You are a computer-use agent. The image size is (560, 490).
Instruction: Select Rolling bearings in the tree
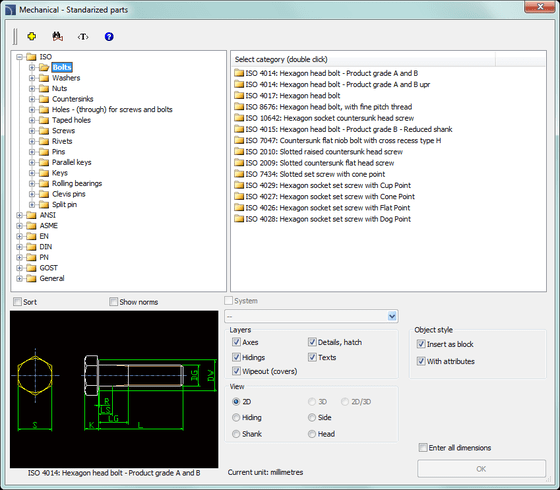click(x=77, y=184)
